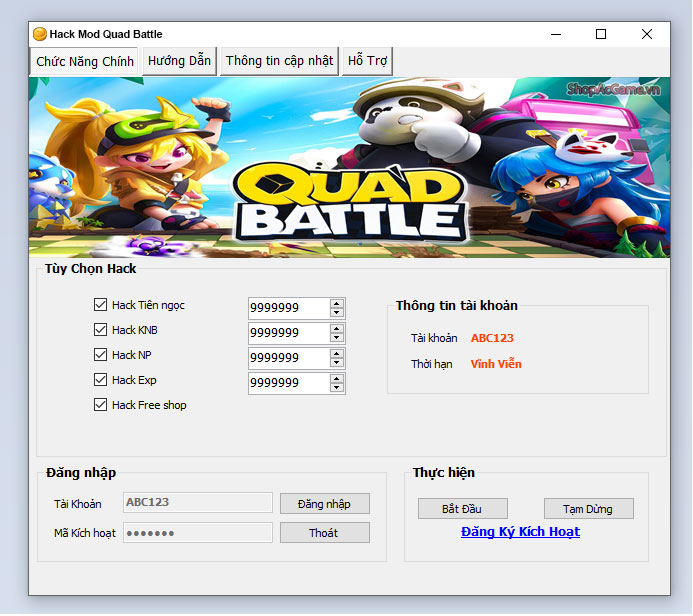693x616 pixels.
Task: Click the Mã Kích hoạt password field
Action: pos(198,533)
